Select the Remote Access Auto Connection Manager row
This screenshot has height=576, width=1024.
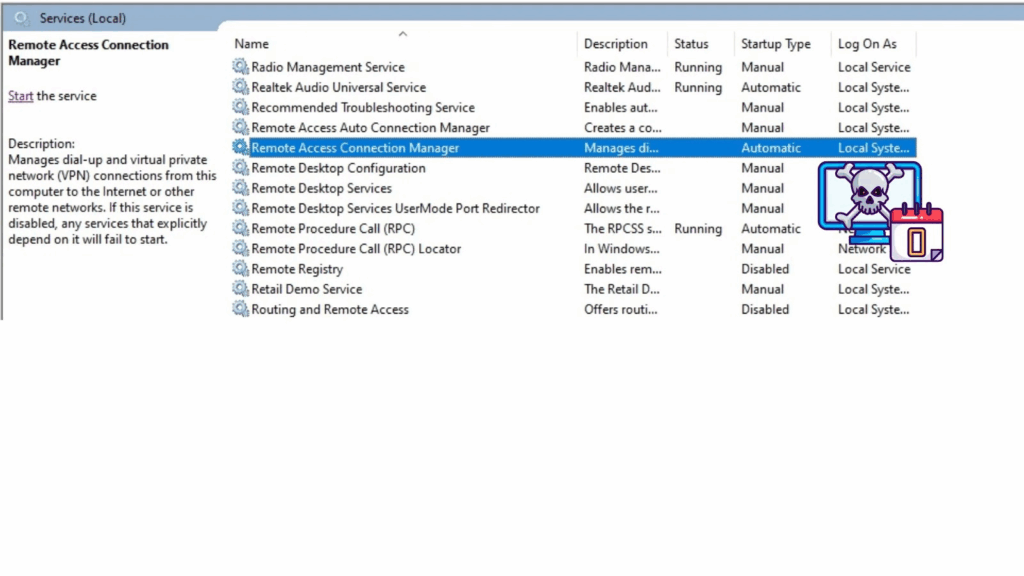coord(370,128)
